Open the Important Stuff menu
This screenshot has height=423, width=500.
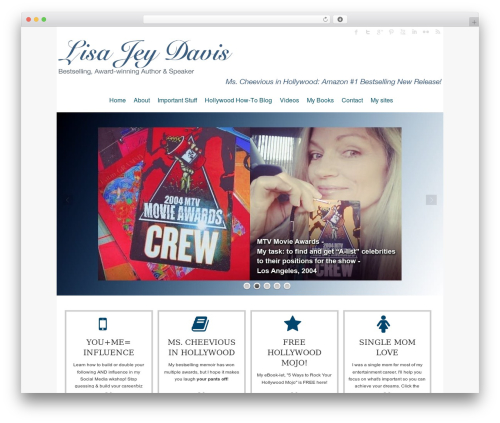click(x=177, y=100)
